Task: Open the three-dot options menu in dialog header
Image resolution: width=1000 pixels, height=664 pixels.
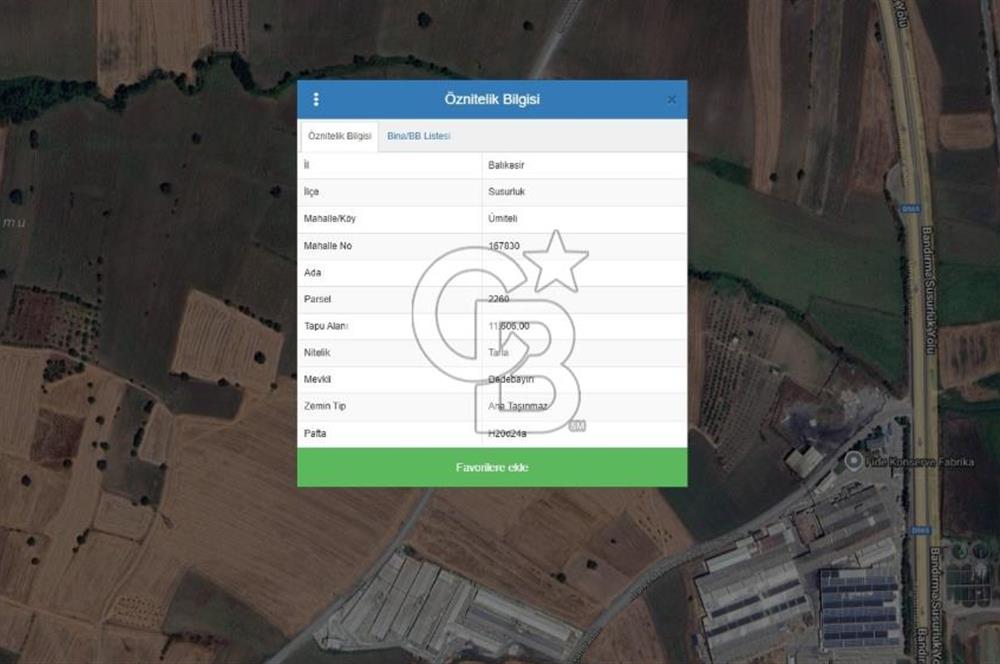Action: point(316,100)
